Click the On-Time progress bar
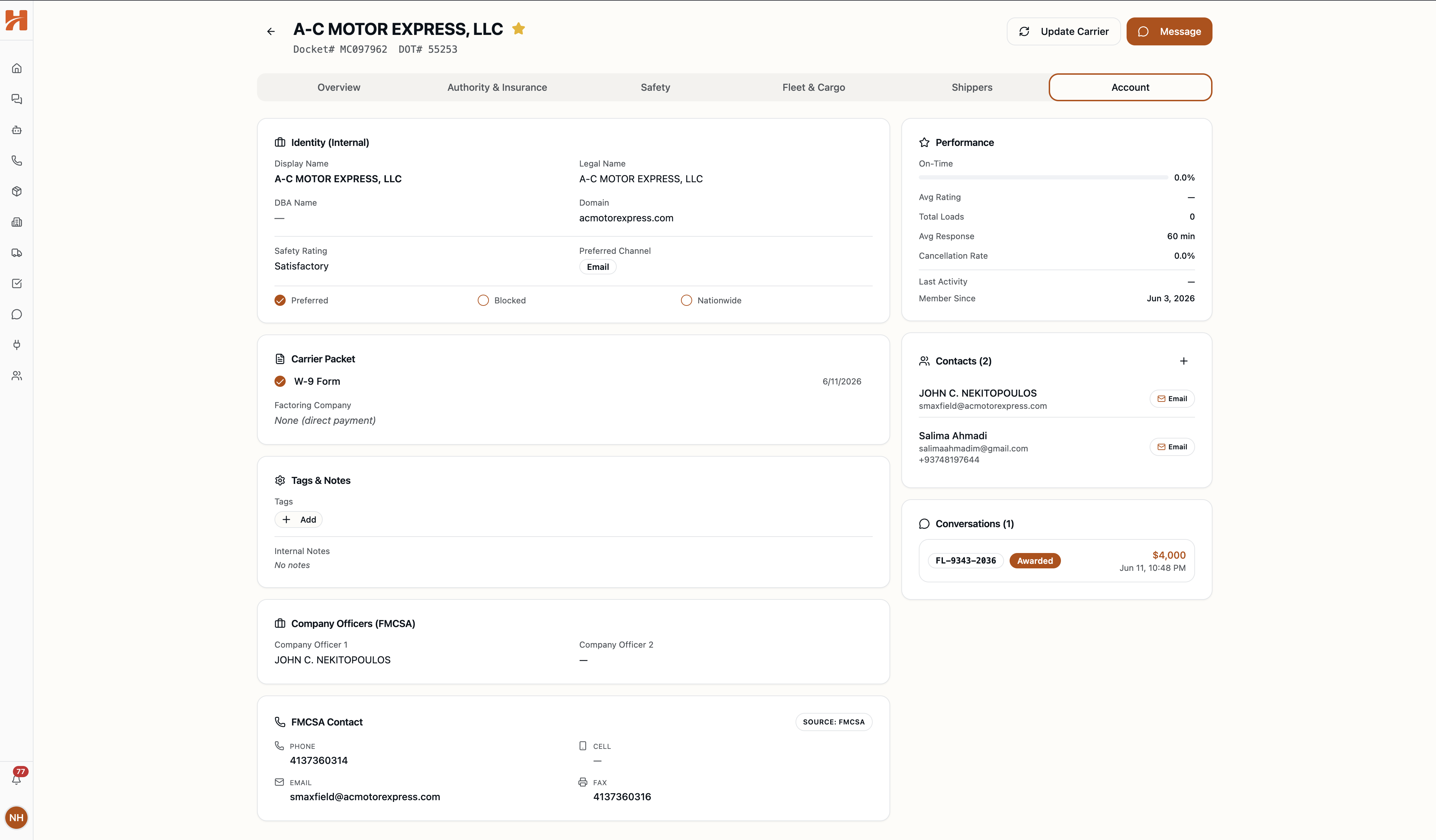The image size is (1436, 840). [1043, 178]
